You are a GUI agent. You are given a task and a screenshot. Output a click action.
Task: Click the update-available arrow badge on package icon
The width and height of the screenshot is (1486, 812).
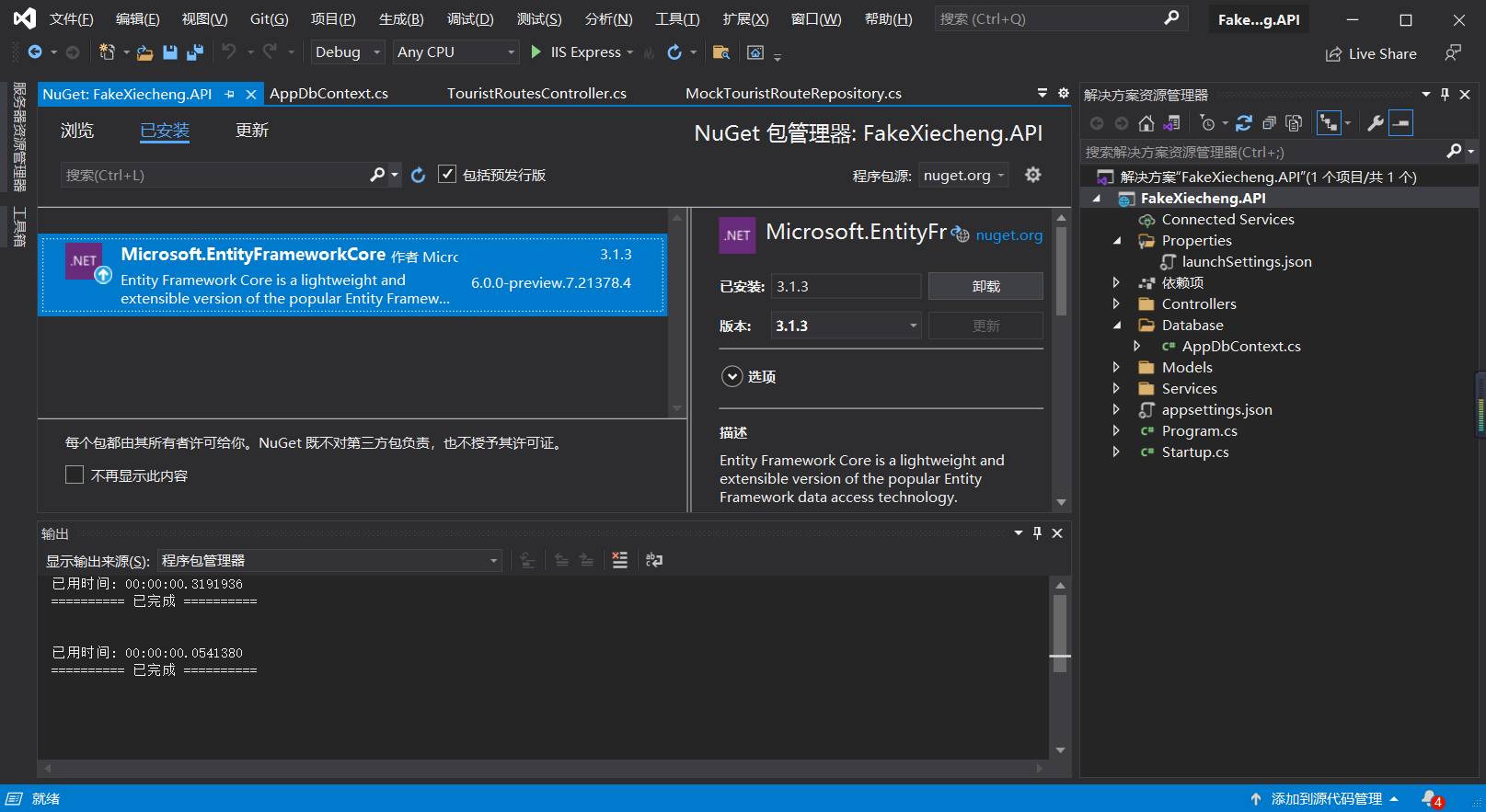(103, 275)
